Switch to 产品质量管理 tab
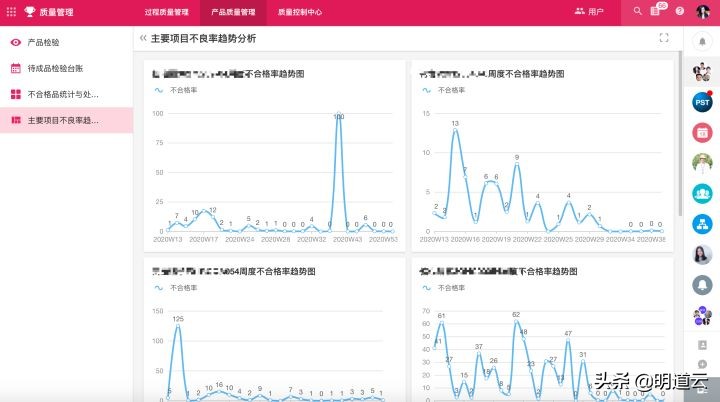 tap(233, 12)
